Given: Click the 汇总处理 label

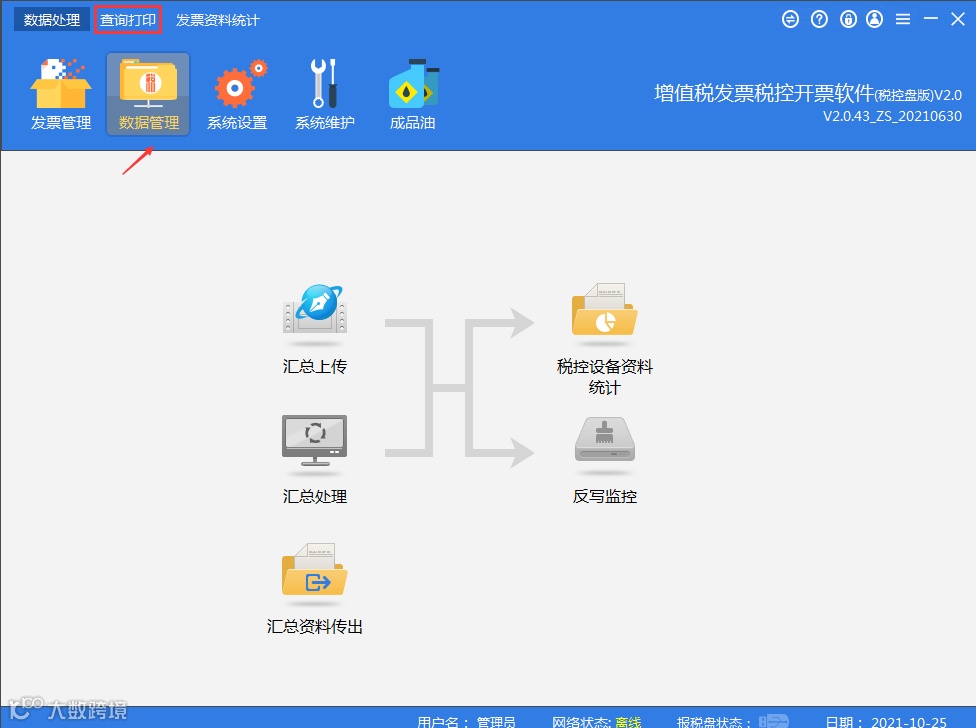Looking at the screenshot, I should (x=314, y=497).
